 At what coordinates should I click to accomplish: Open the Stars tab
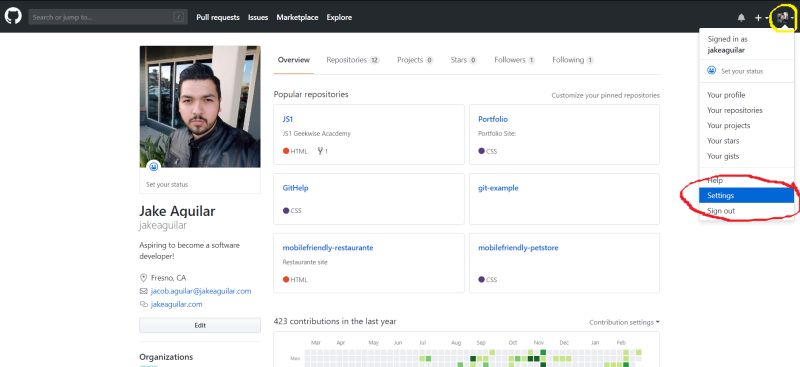[x=464, y=60]
